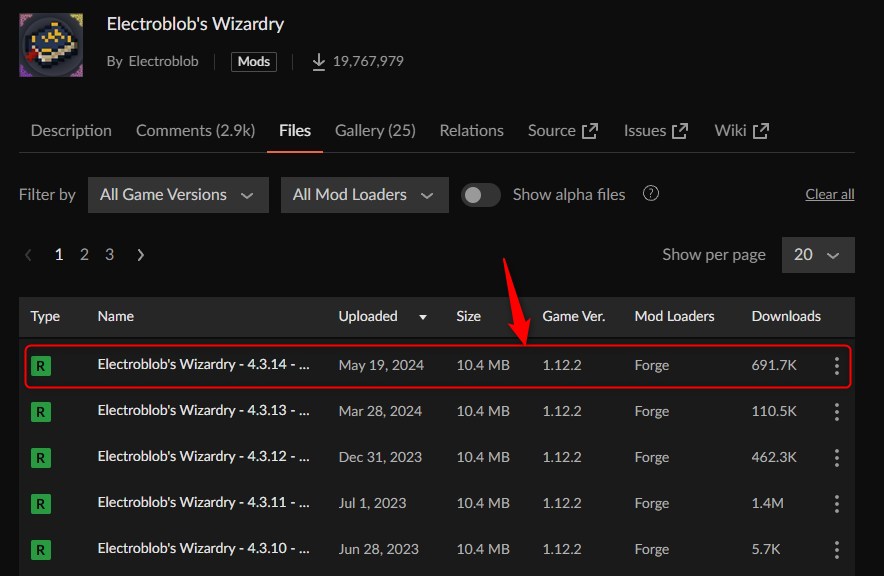
Task: Select page 1 in pagination
Action: pyautogui.click(x=59, y=255)
